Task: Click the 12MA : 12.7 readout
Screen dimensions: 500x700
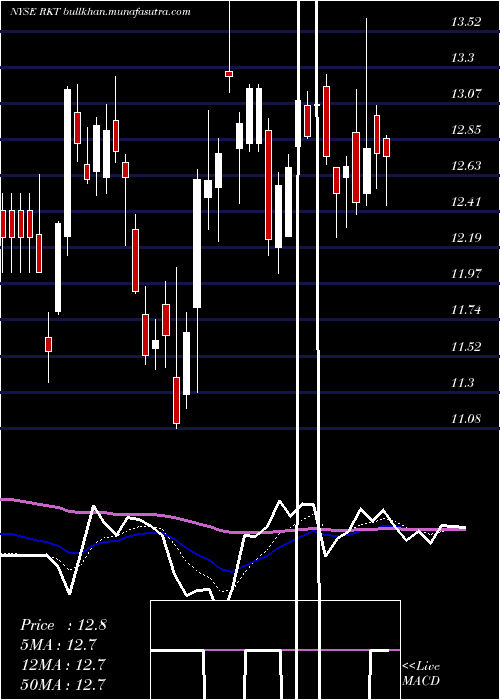Action: tap(63, 665)
